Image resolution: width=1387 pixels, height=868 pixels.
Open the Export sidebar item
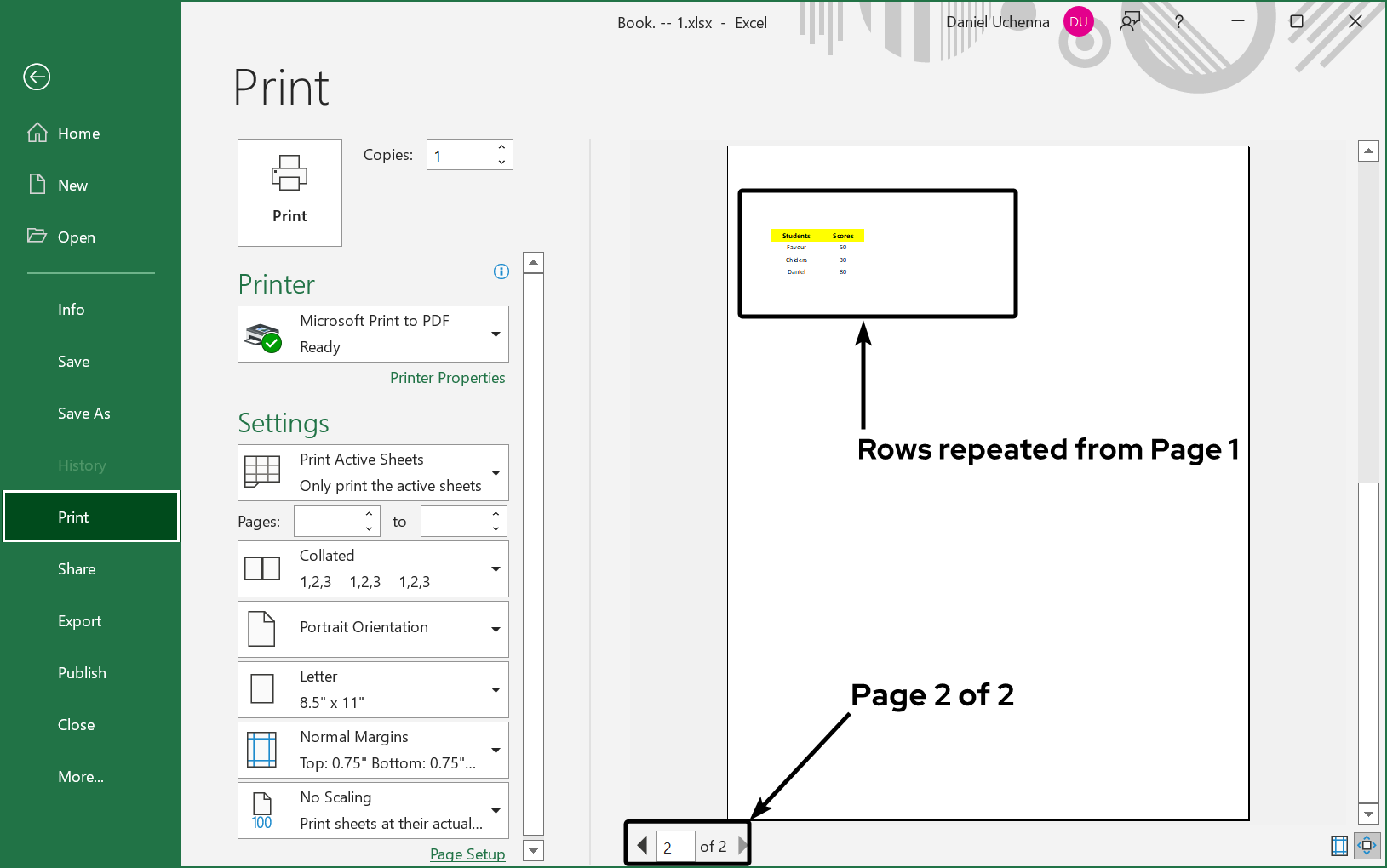pos(80,621)
